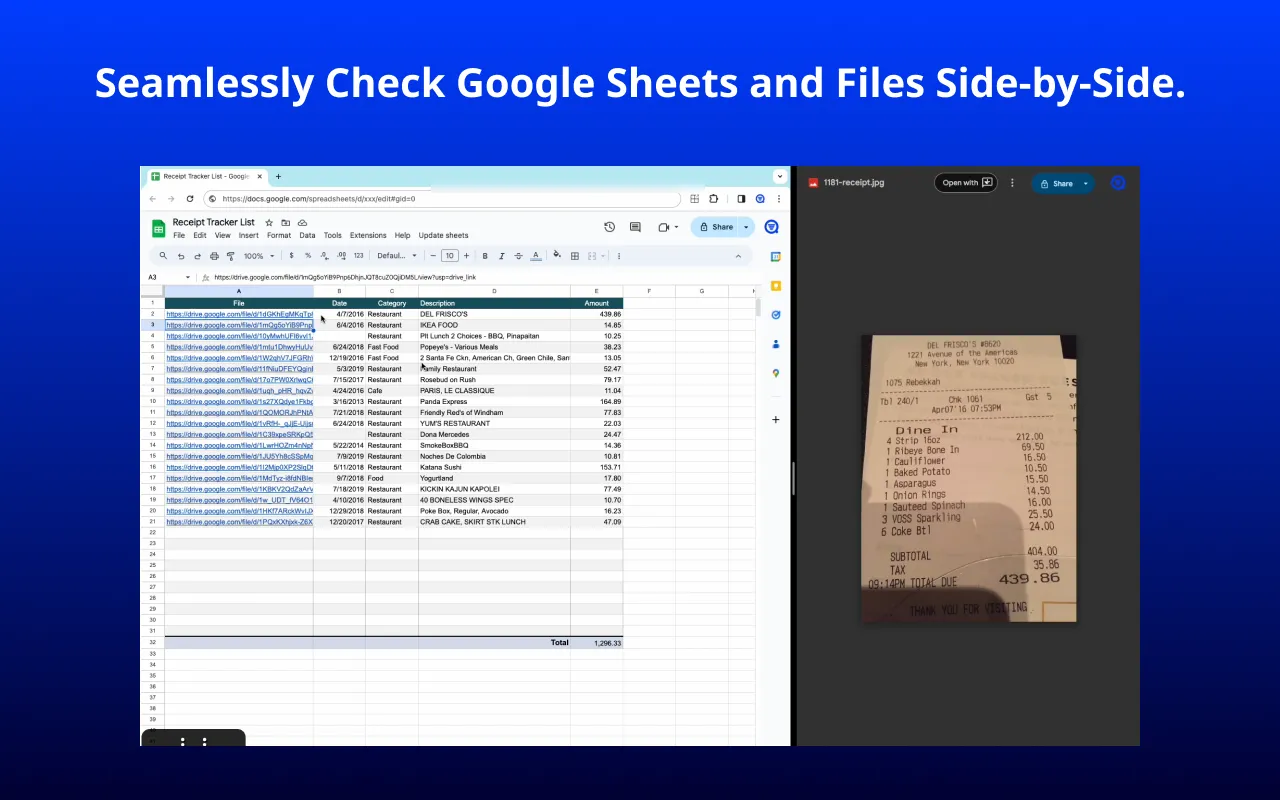
Task: Expand the Share button dropdown arrow
Action: coord(745,227)
